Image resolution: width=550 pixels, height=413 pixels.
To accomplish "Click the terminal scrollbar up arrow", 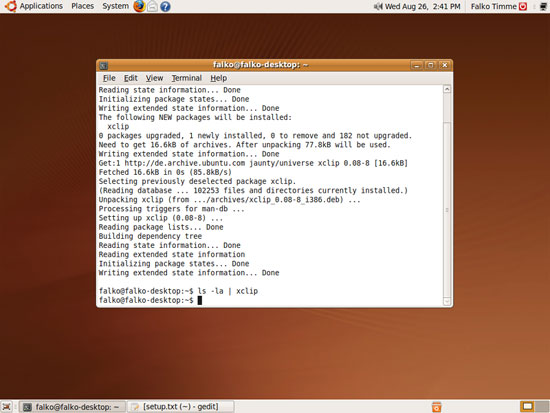I will (447, 89).
